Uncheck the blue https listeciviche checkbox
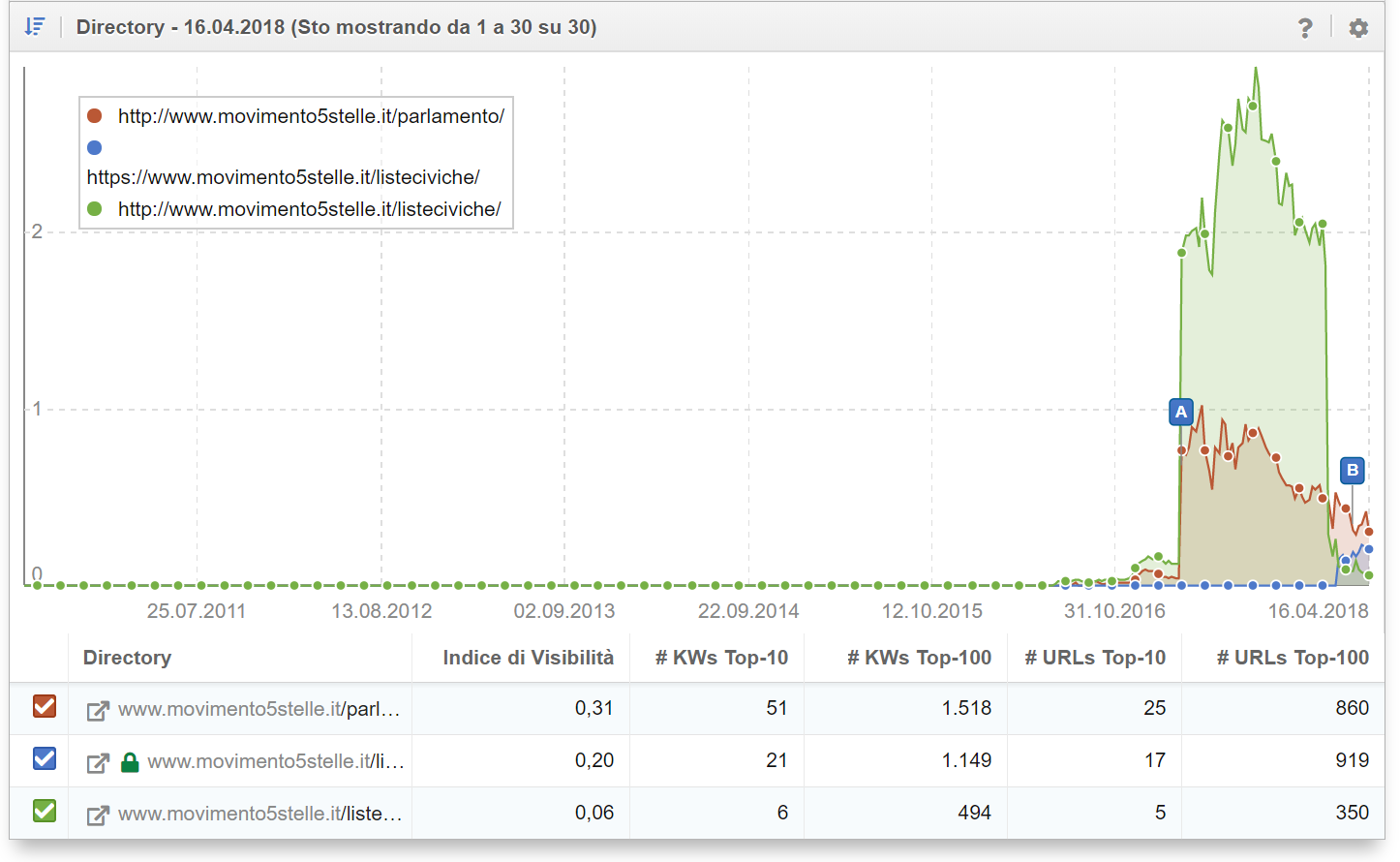The image size is (1400, 862). [x=45, y=758]
